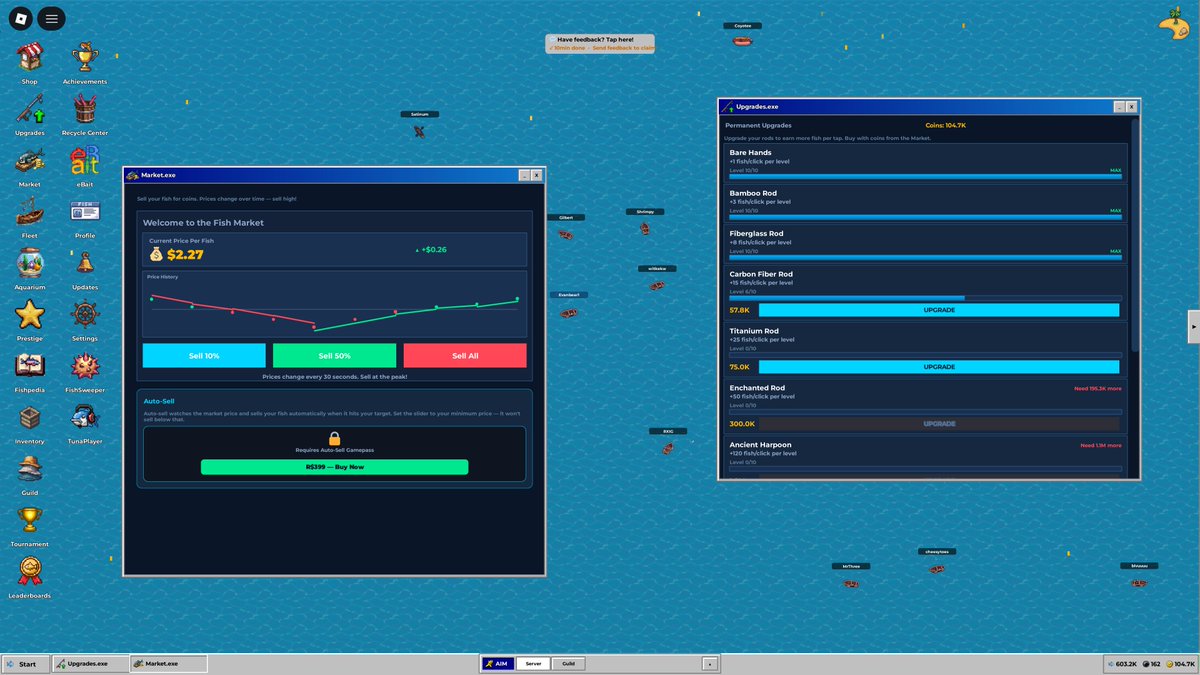The height and width of the screenshot is (675, 1200).
Task: Click the 300.0K Enchanted Rod cost
Action: (742, 424)
